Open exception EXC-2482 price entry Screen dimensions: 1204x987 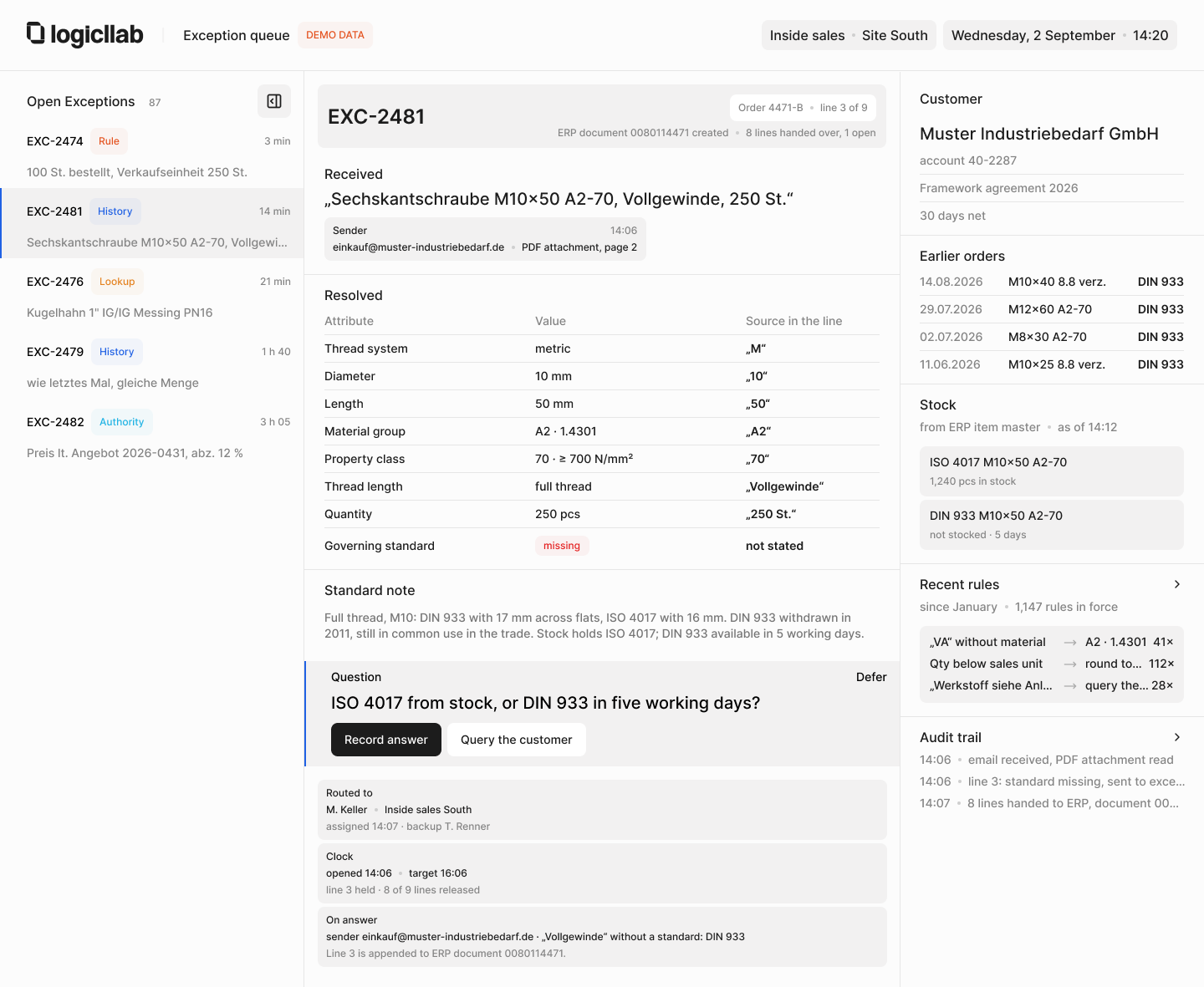(151, 434)
